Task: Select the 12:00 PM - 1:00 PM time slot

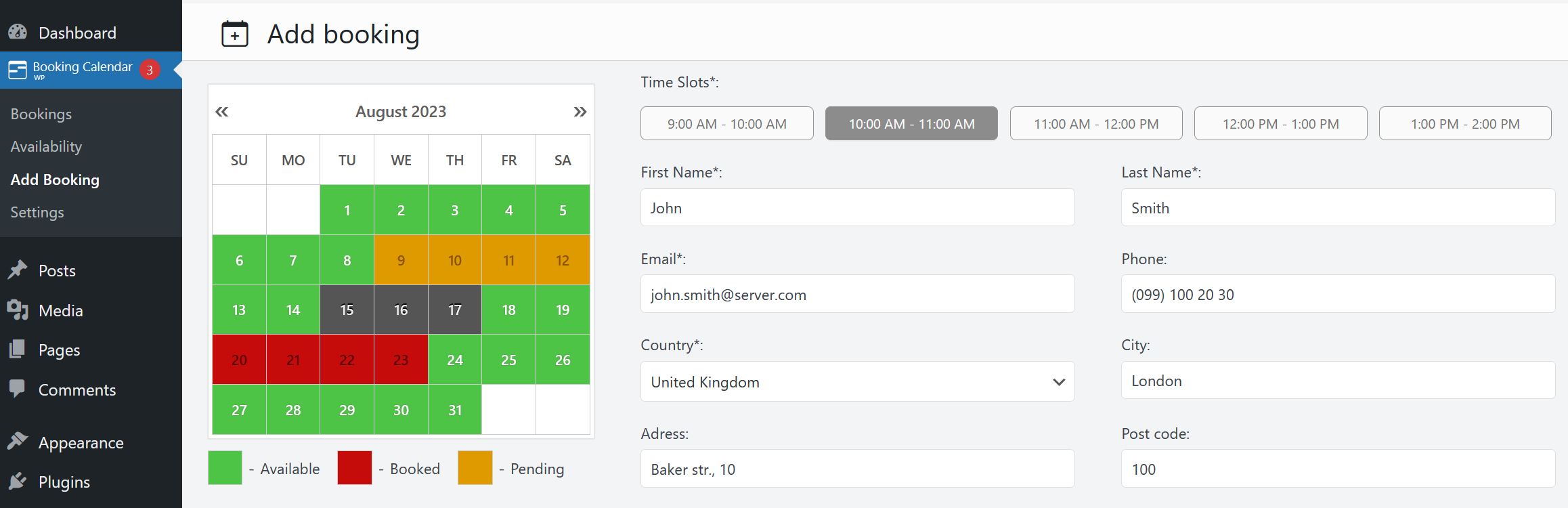Action: click(x=1281, y=123)
